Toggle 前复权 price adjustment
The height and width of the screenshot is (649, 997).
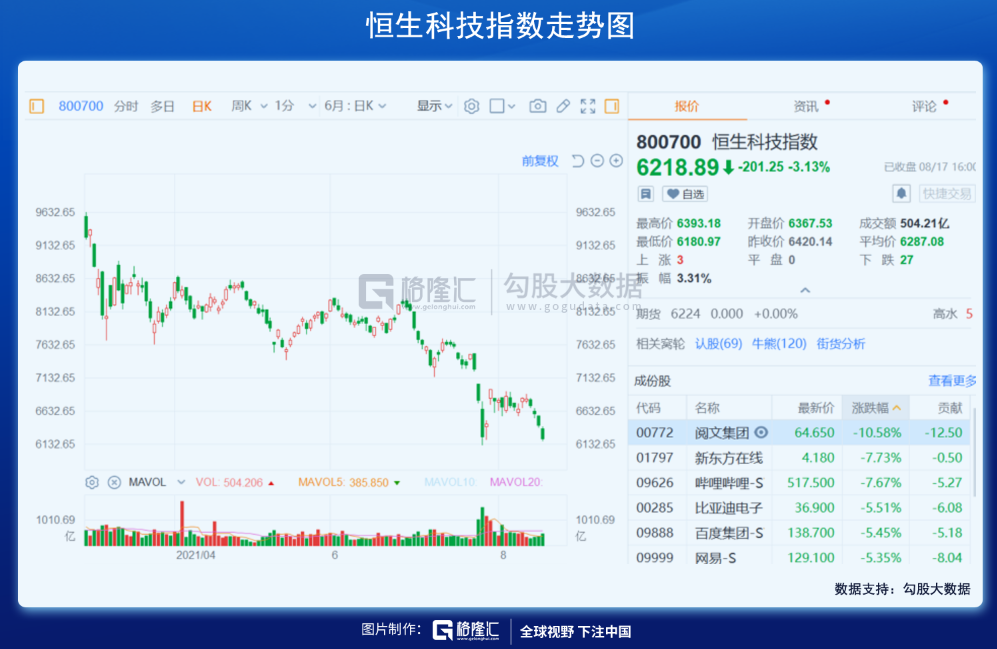click(x=540, y=161)
